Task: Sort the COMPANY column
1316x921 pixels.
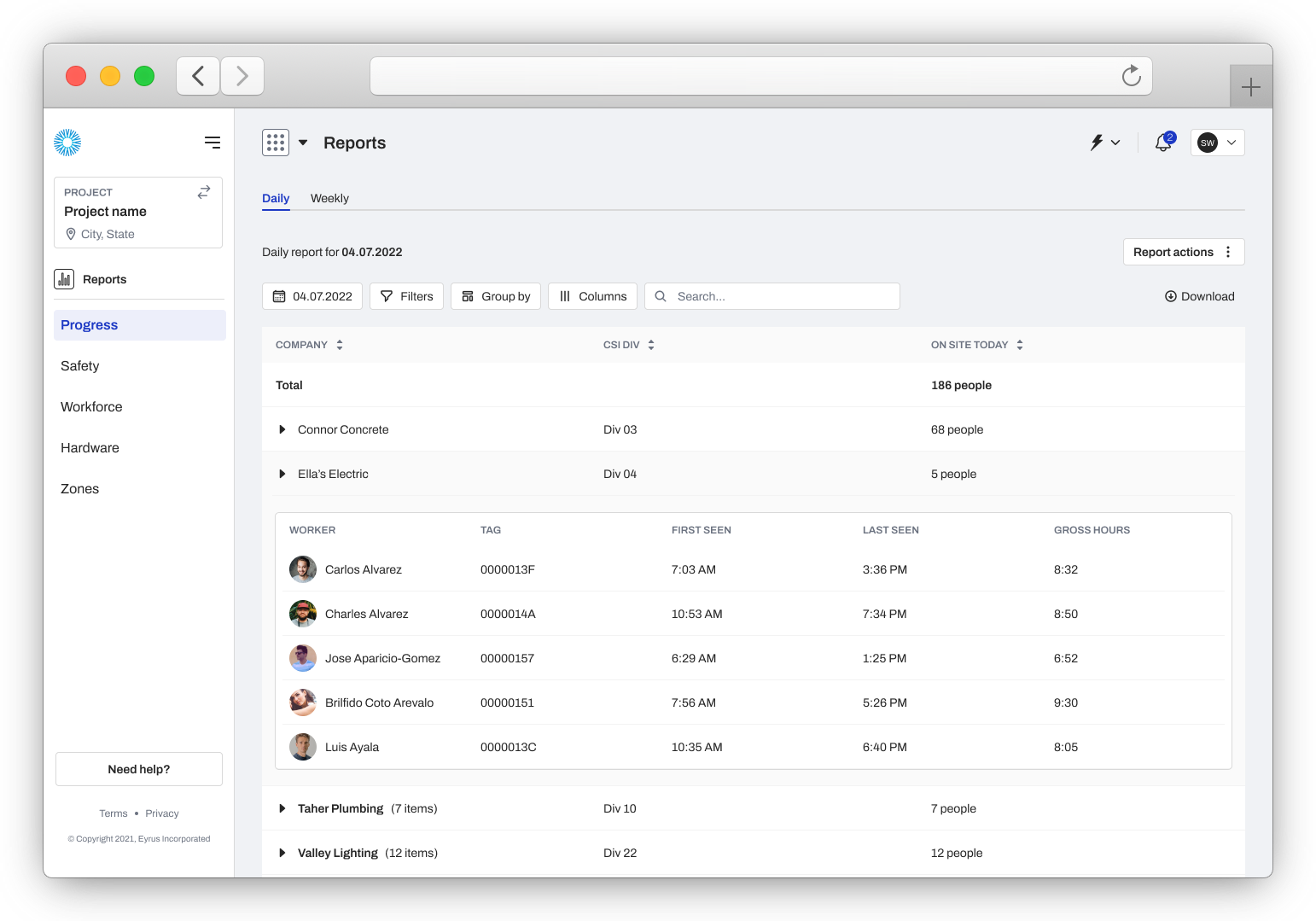Action: [x=339, y=345]
